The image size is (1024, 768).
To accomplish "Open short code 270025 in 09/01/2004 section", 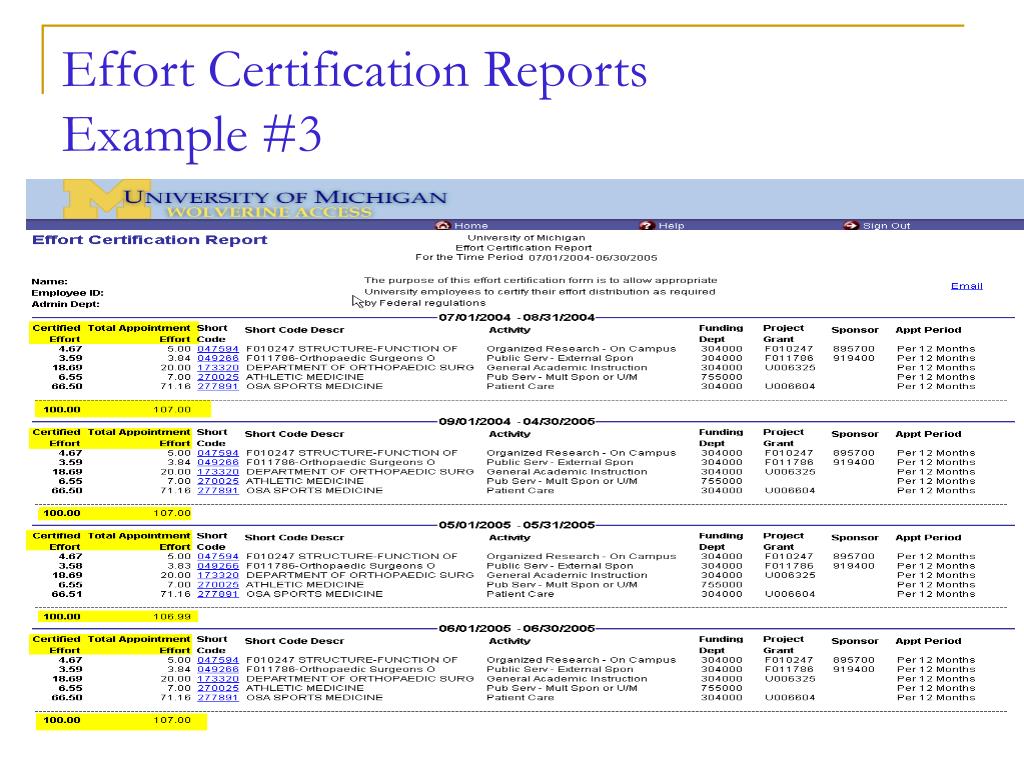I will [x=218, y=481].
